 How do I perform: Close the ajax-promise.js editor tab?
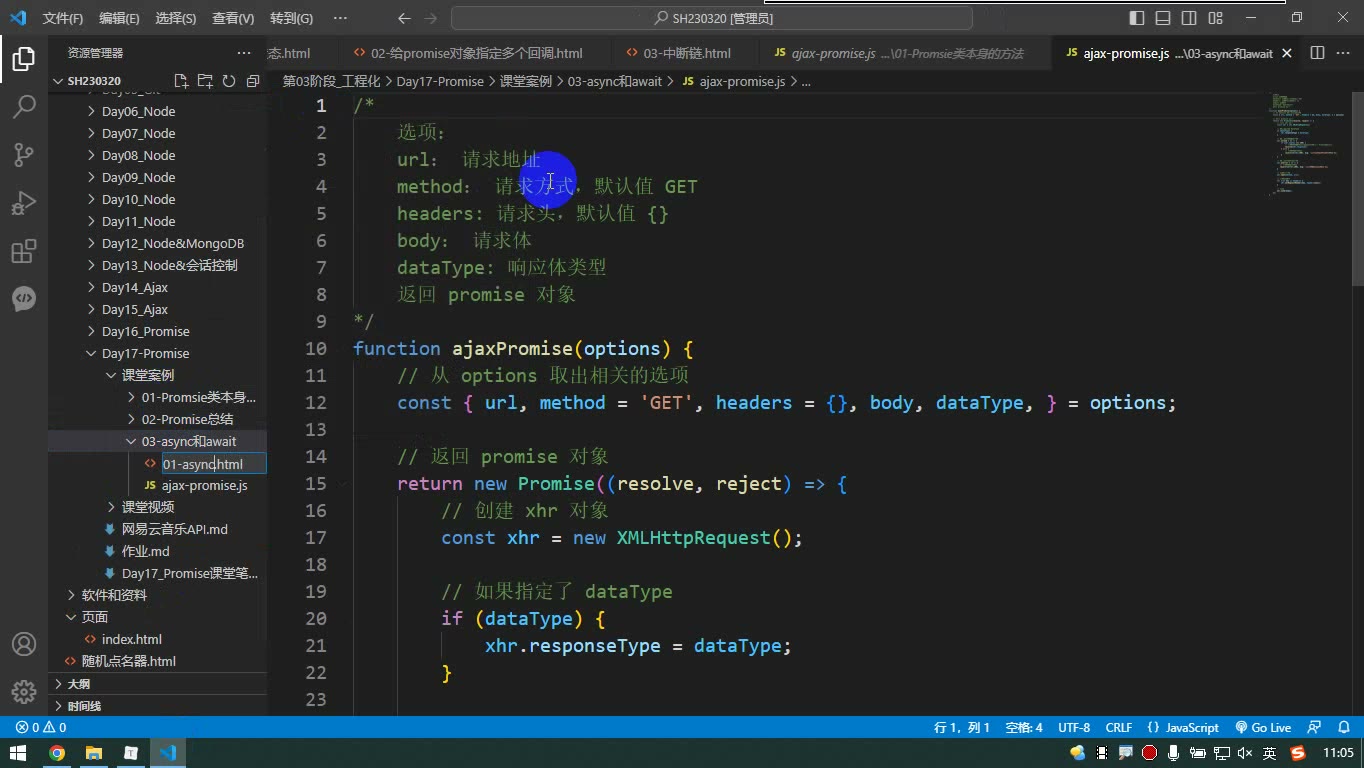click(x=1287, y=53)
